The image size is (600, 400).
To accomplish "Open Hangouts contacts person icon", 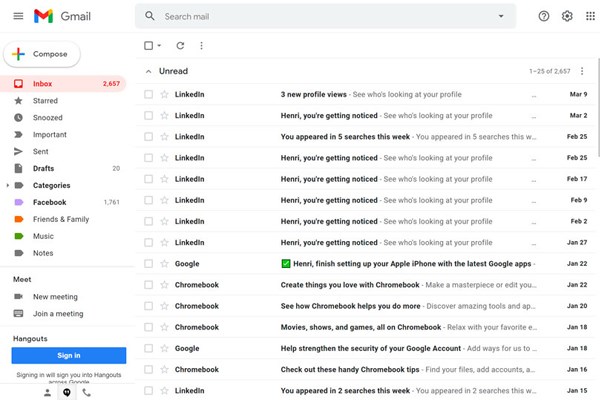I will pyautogui.click(x=47, y=392).
